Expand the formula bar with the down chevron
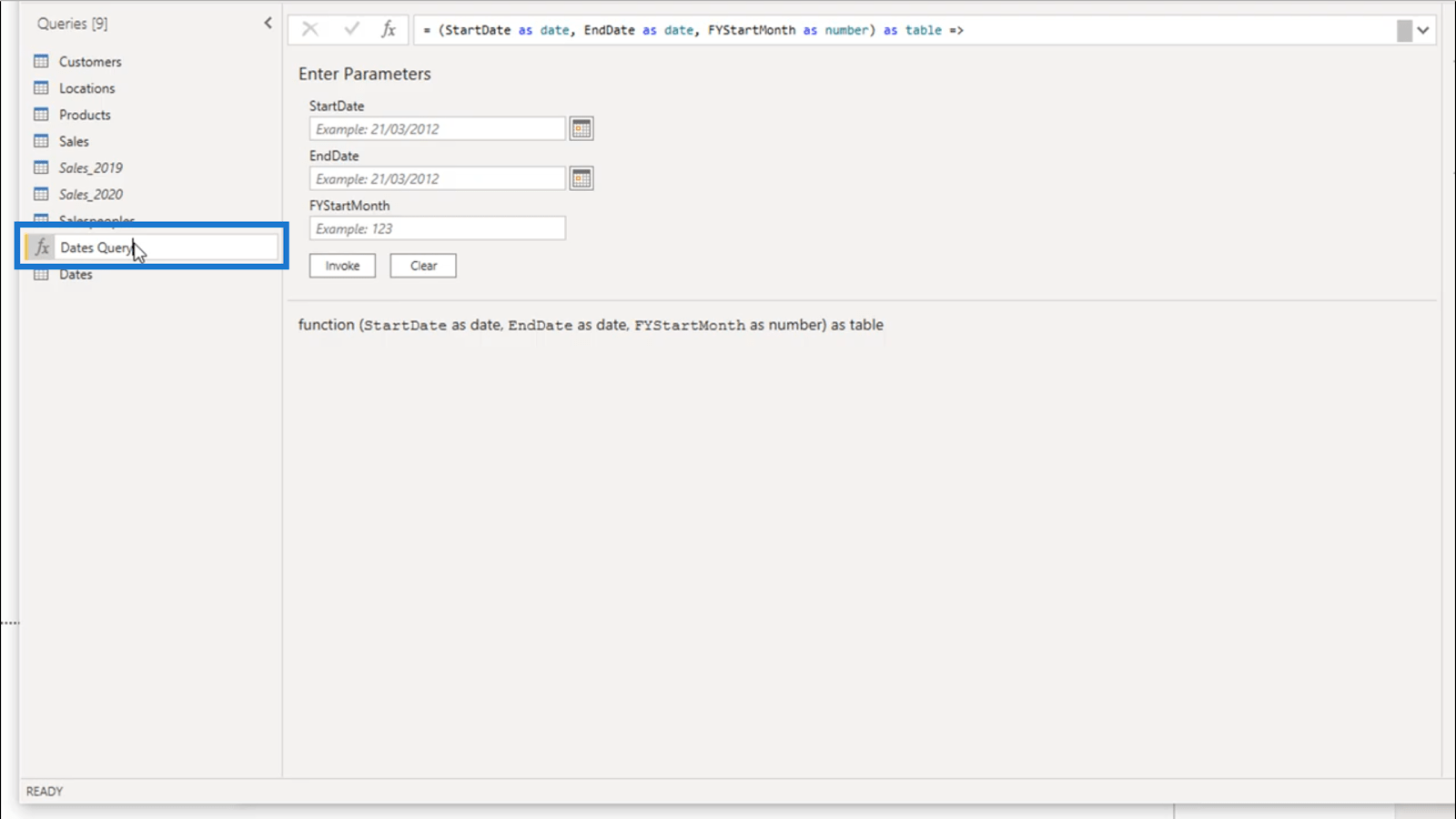Screen dimensions: 1456x819 coord(1423,30)
